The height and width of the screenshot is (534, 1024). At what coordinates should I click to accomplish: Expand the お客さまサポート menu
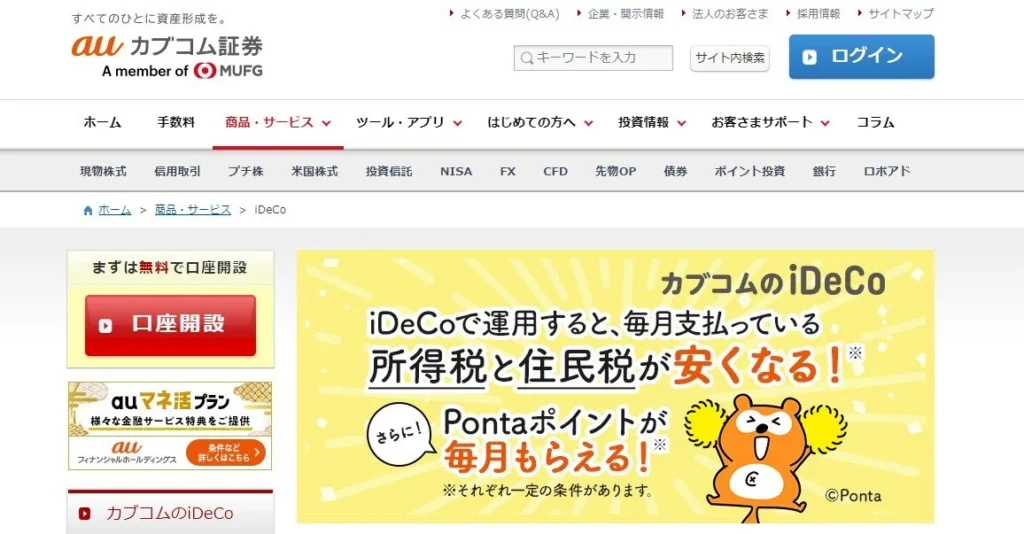[771, 123]
